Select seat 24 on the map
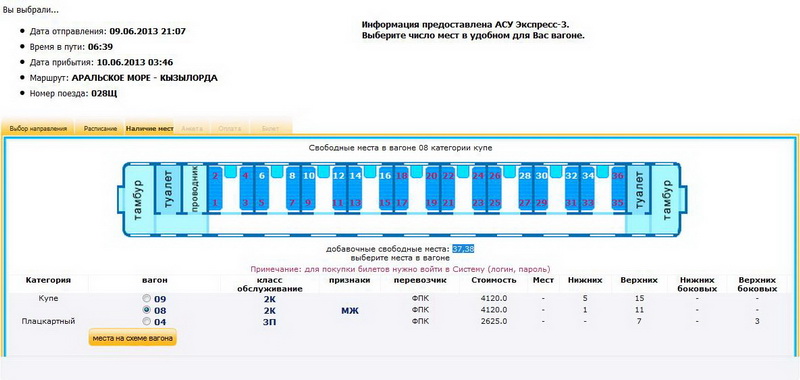This screenshot has height=380, width=800. 479,176
